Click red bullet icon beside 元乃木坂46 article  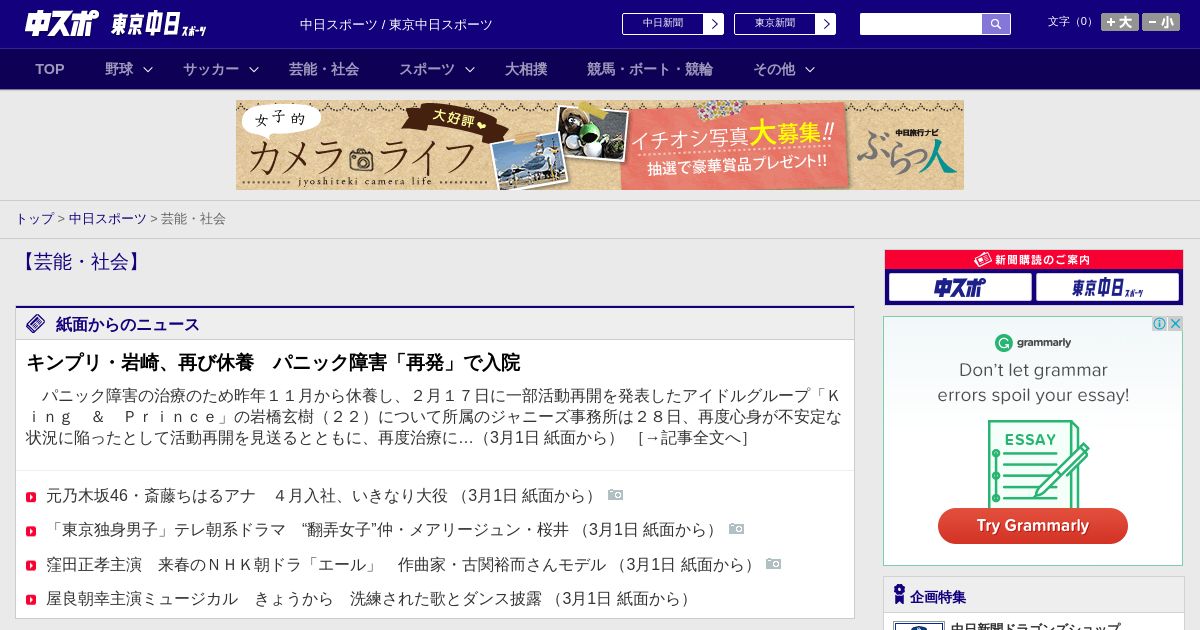(31, 497)
